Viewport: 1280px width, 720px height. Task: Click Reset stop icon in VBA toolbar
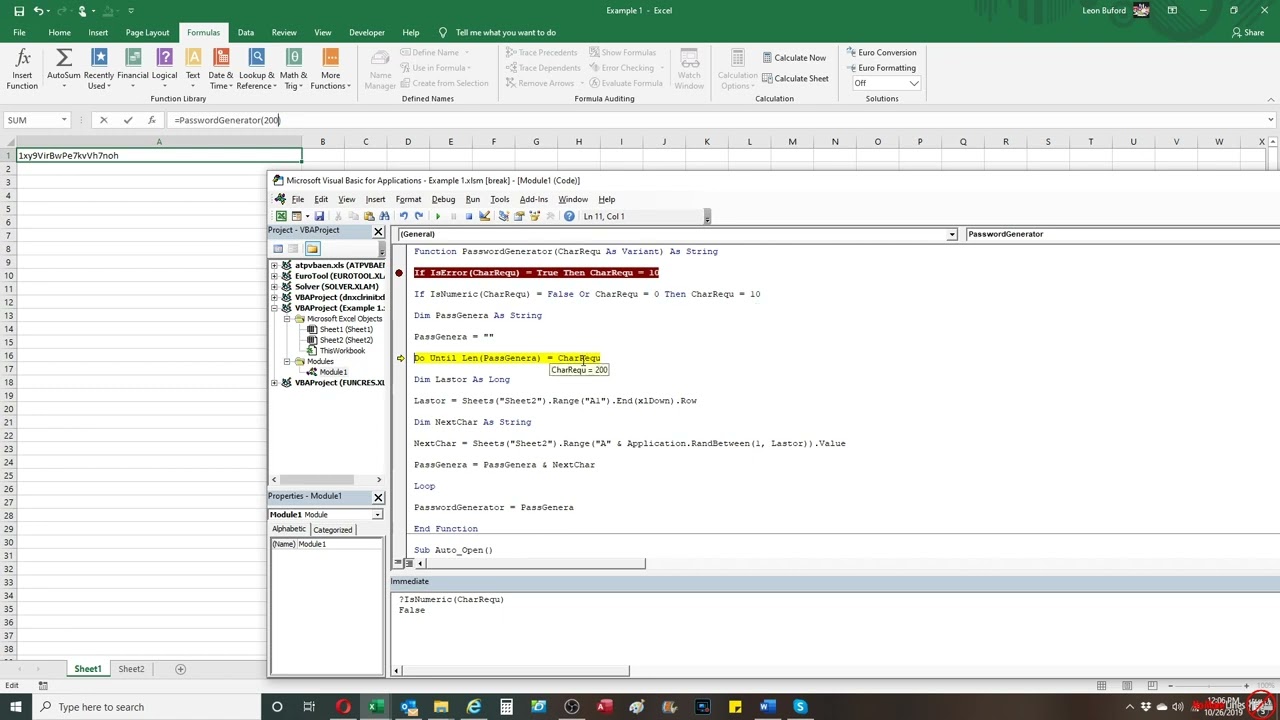pyautogui.click(x=469, y=216)
